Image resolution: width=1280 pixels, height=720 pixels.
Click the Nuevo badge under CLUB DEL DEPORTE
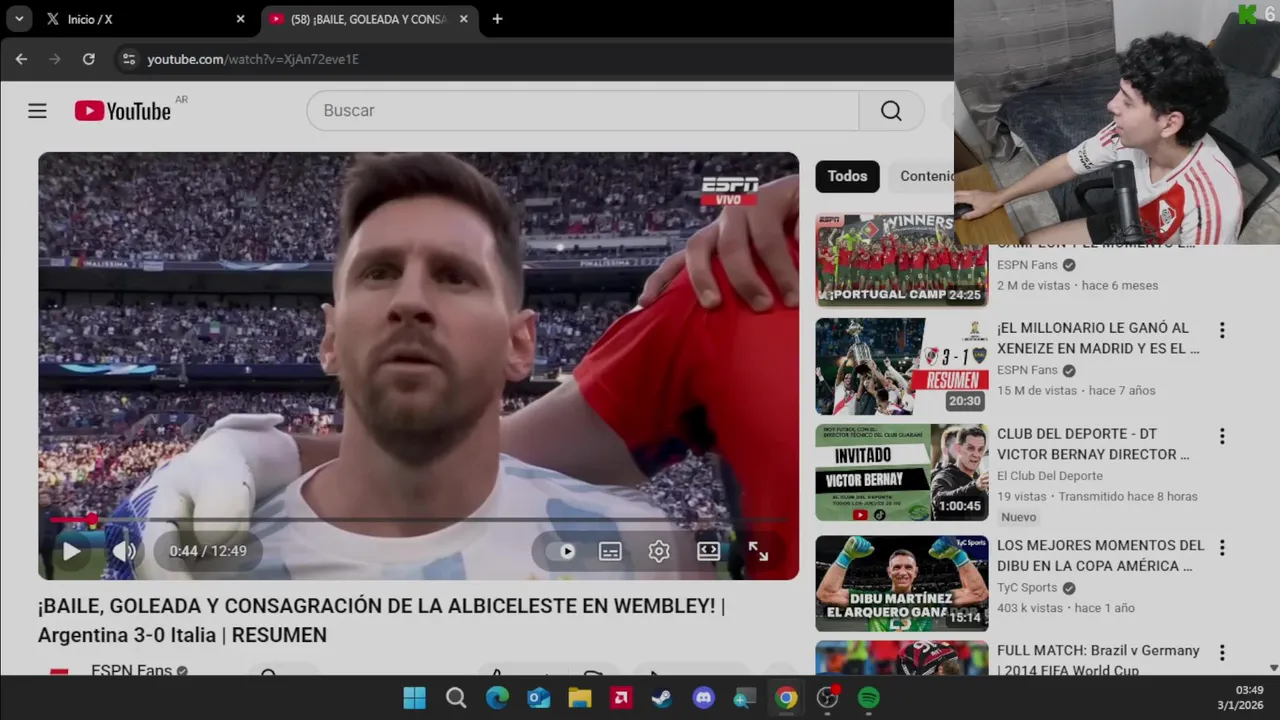[1019, 517]
